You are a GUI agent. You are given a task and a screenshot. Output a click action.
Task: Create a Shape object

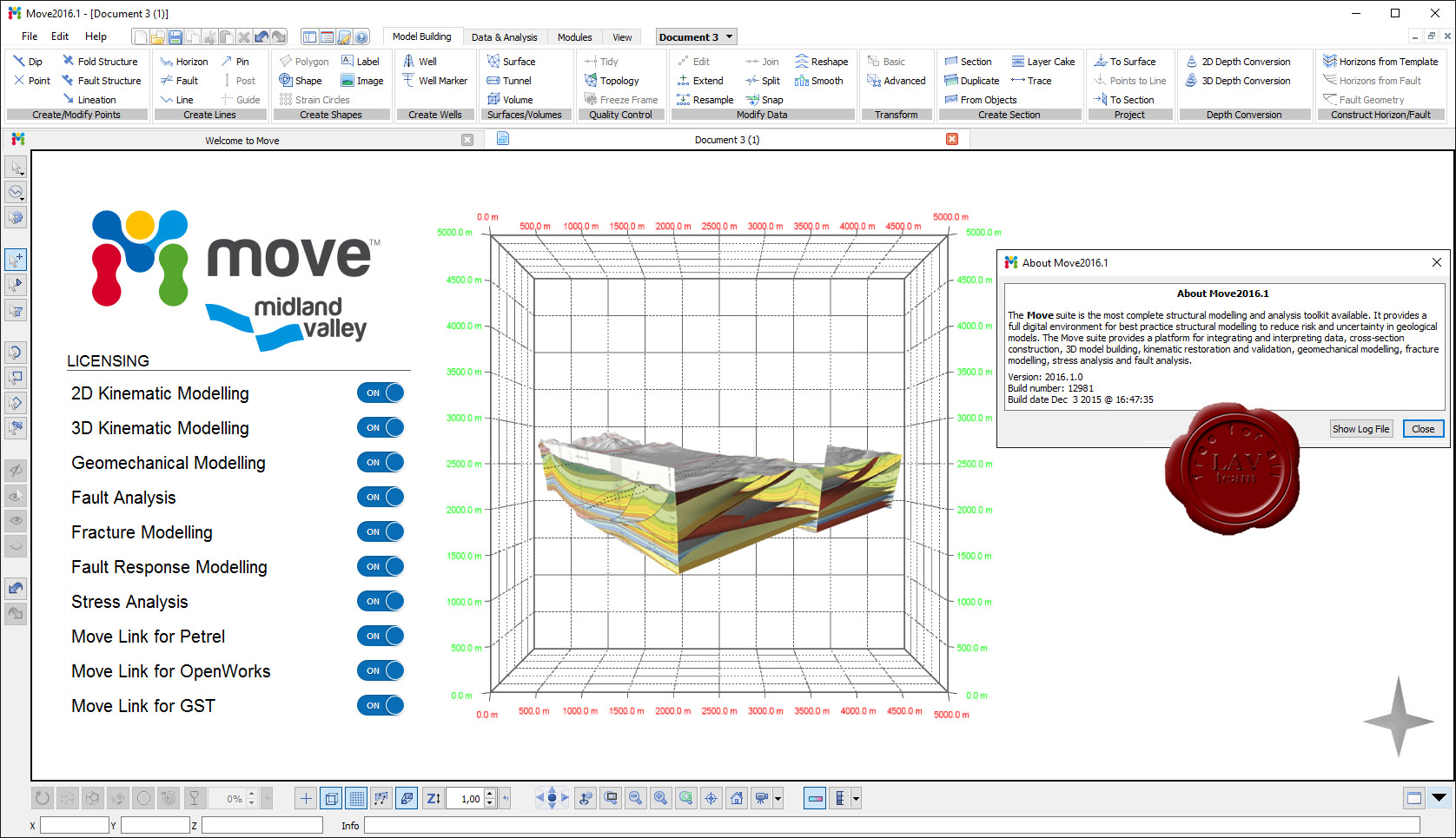[301, 81]
